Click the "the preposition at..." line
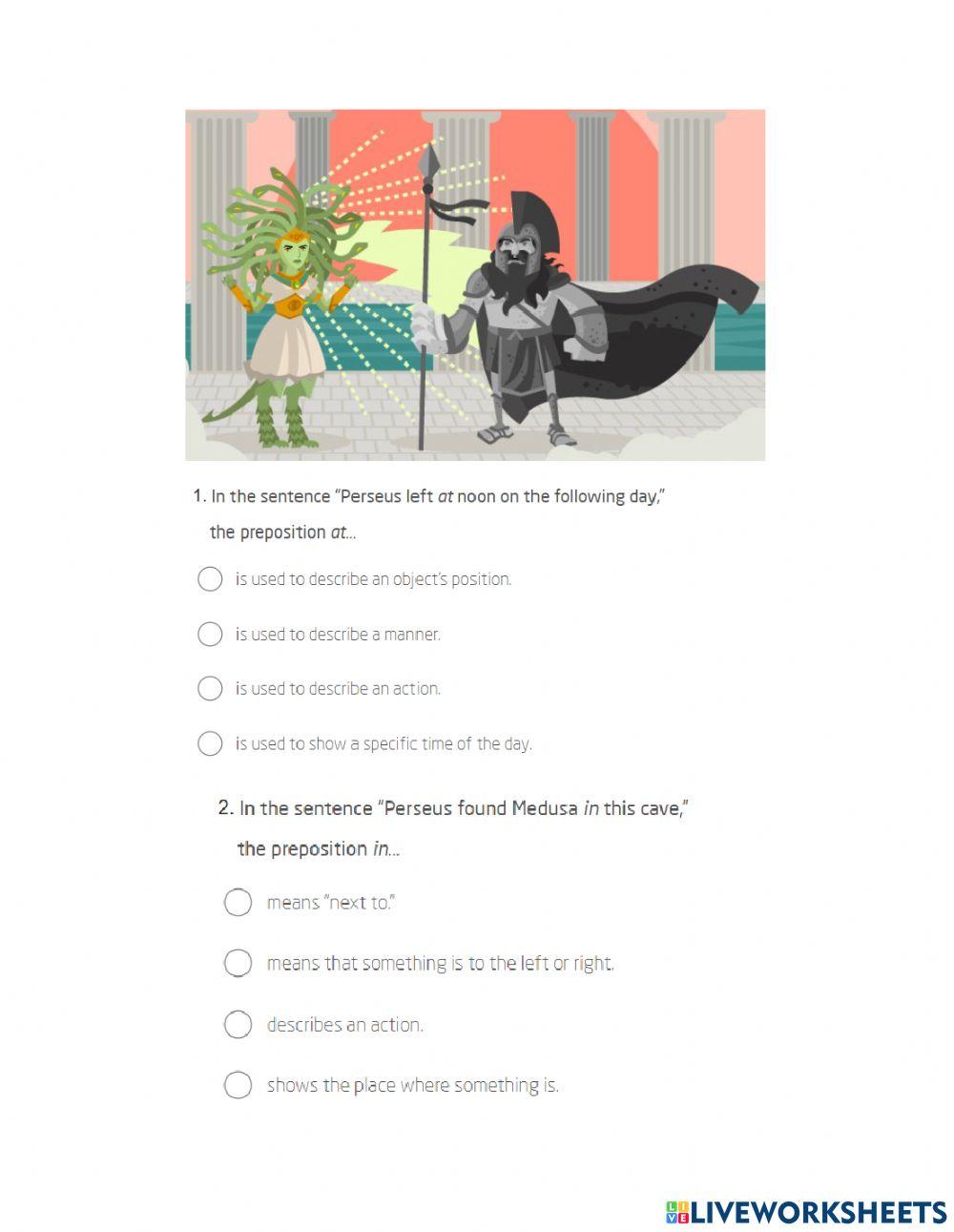Image resolution: width=954 pixels, height=1232 pixels. [282, 532]
